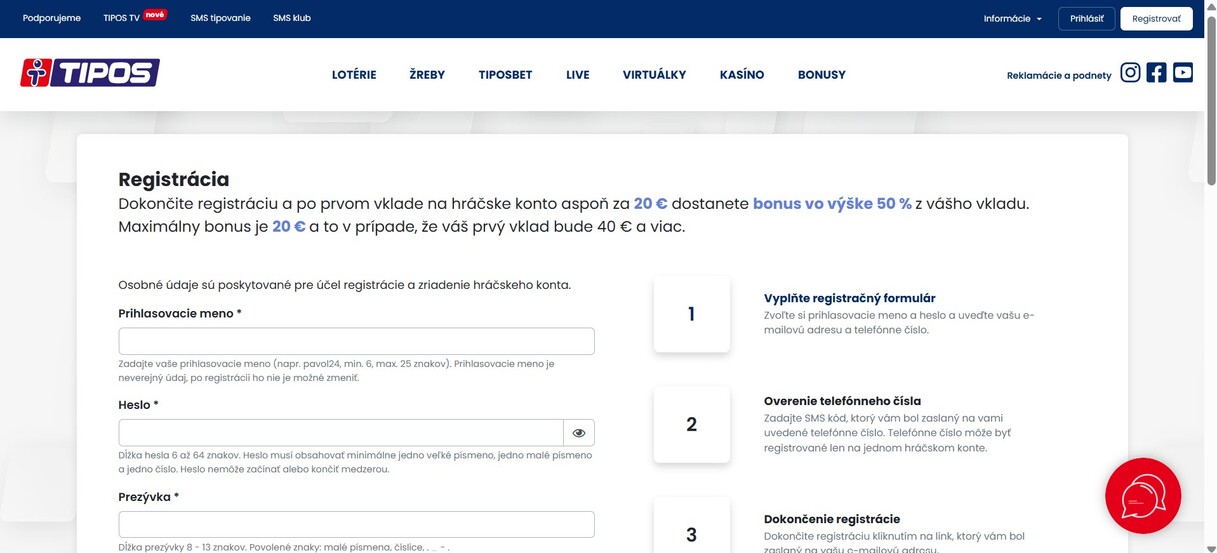The width and height of the screenshot is (1217, 553).
Task: Select the LIVE menu item
Action: coord(577,75)
